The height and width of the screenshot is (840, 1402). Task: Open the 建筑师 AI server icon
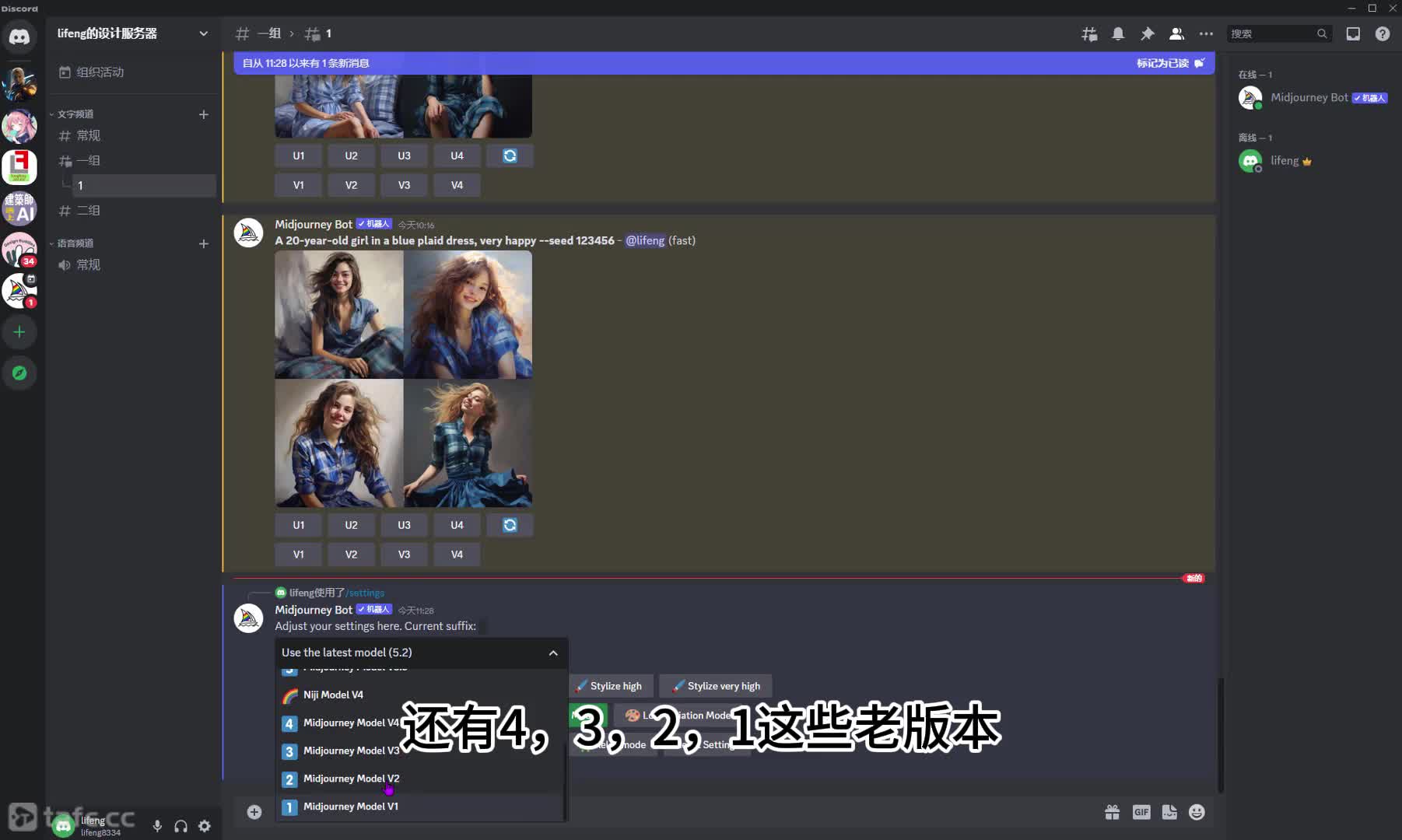(x=19, y=208)
